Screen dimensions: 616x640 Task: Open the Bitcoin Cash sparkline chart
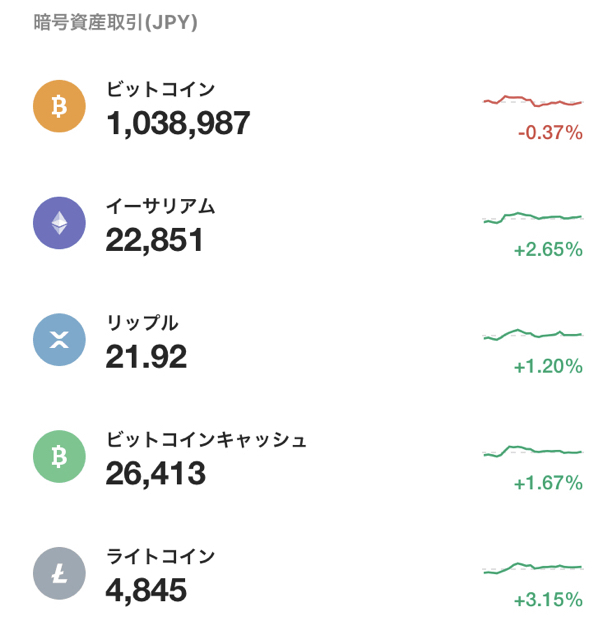pyautogui.click(x=533, y=451)
